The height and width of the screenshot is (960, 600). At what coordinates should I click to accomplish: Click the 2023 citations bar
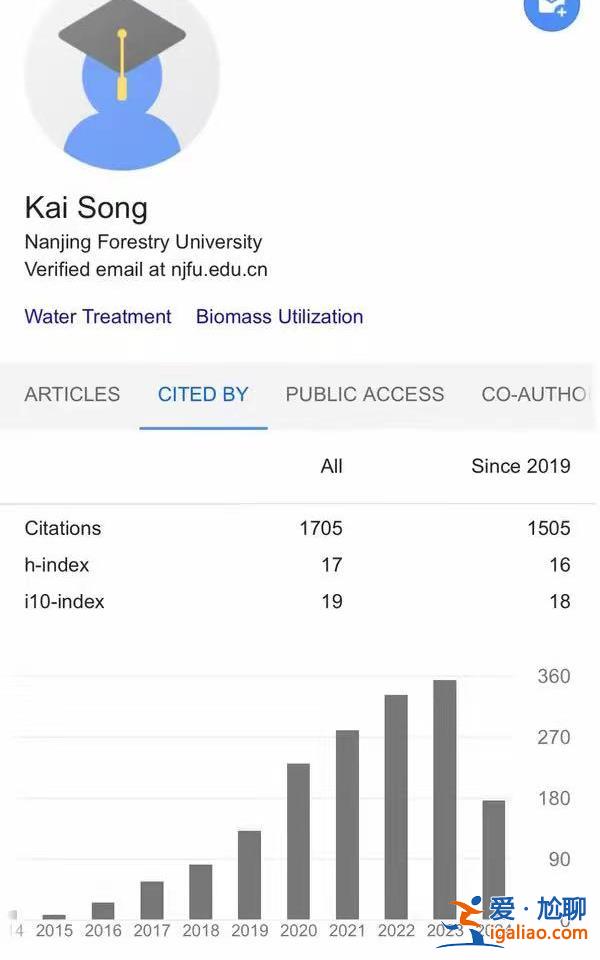click(x=445, y=798)
